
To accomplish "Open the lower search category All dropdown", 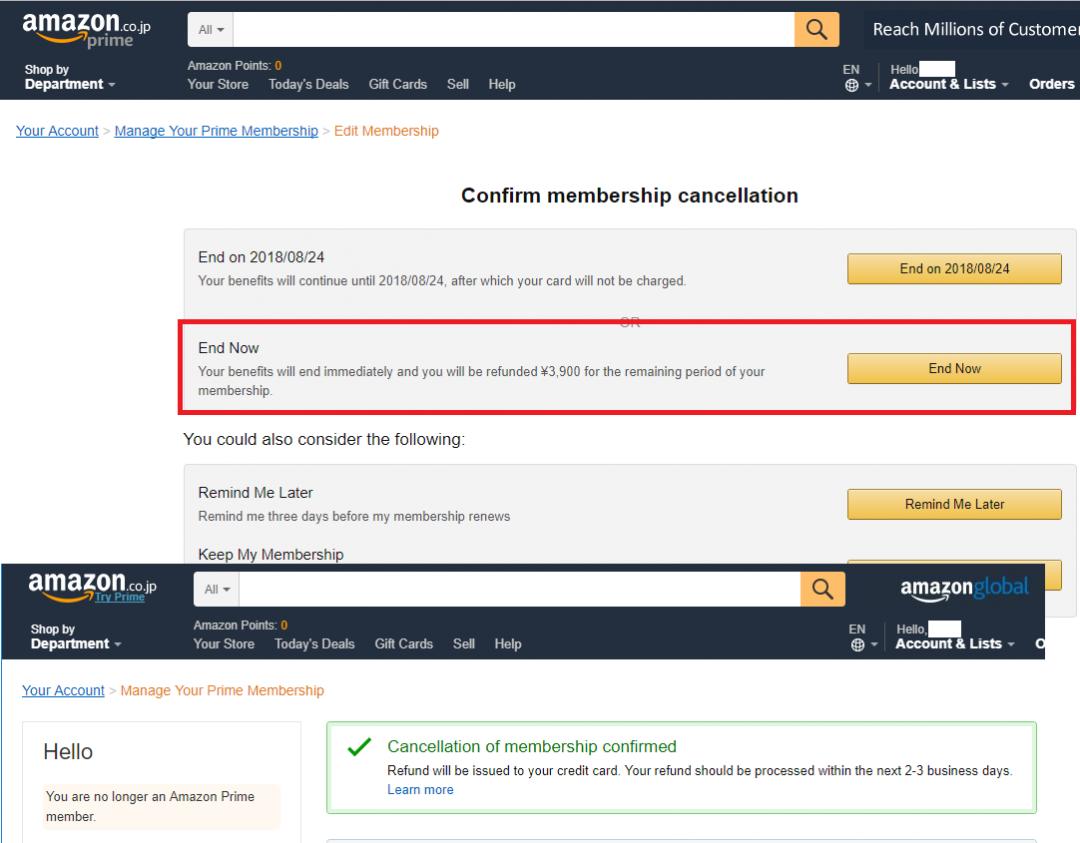I will pyautogui.click(x=216, y=590).
